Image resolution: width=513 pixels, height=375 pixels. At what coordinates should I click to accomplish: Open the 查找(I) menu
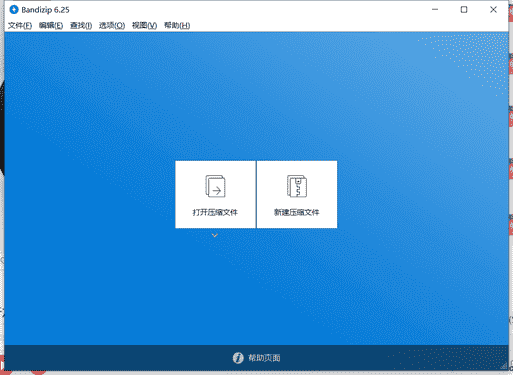(81, 26)
